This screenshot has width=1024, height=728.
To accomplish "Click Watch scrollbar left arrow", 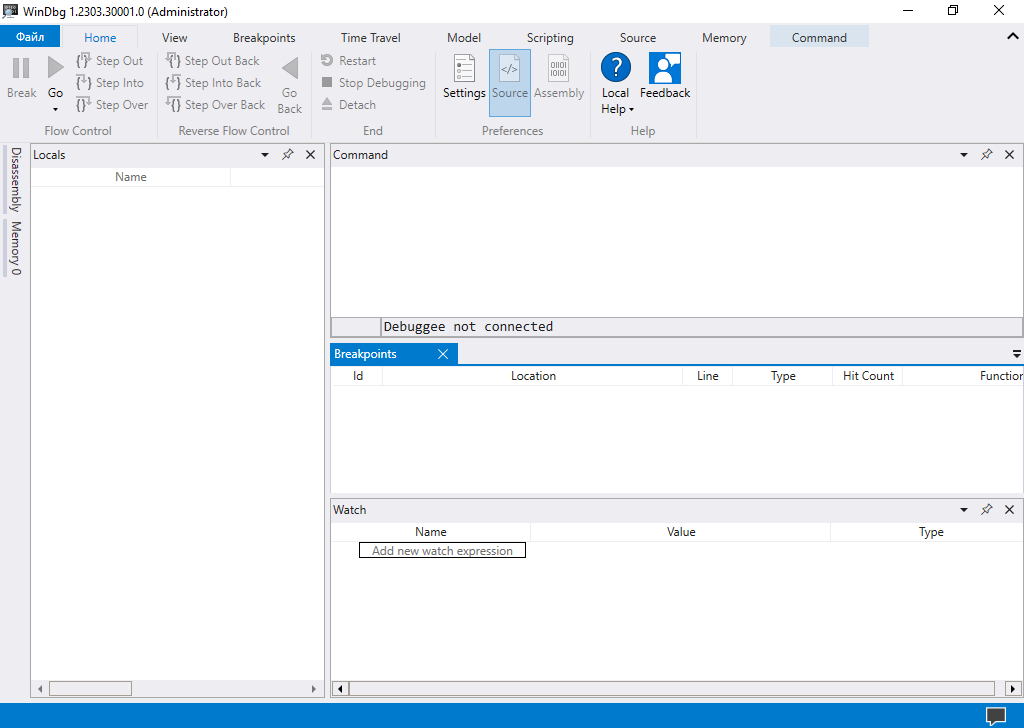I will pyautogui.click(x=340, y=689).
